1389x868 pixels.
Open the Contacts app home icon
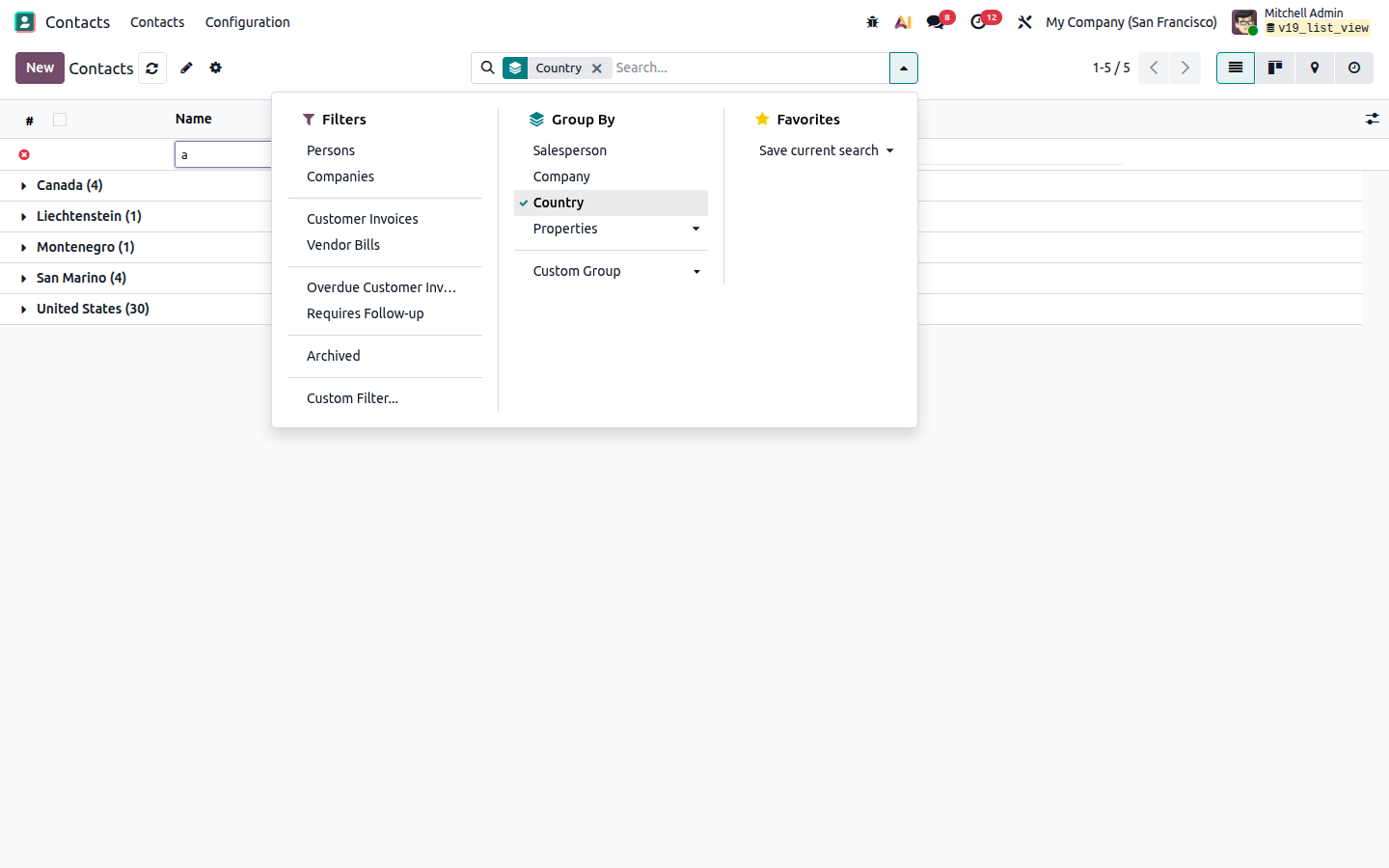coord(25,21)
